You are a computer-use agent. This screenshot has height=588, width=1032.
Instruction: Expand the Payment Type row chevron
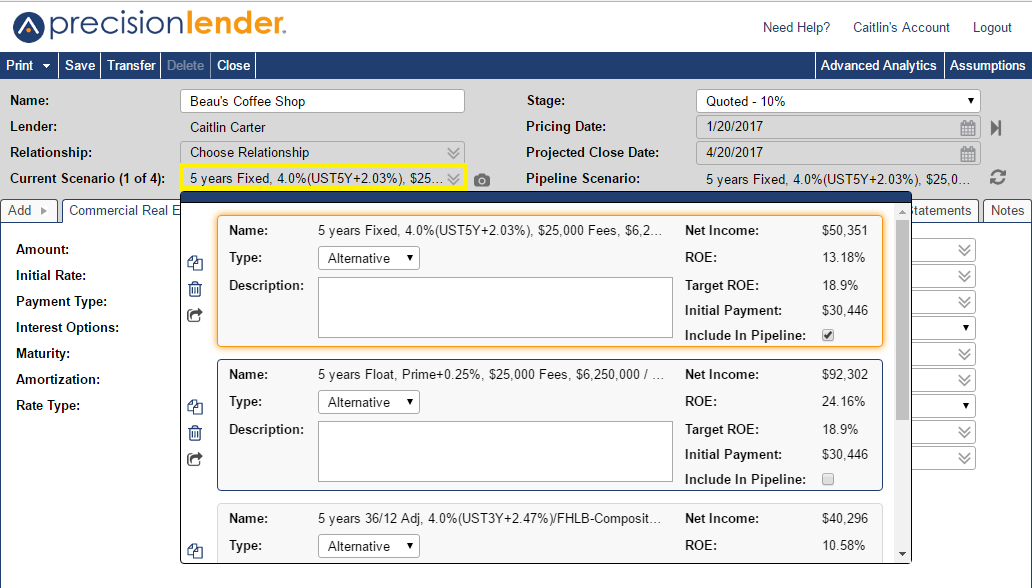click(964, 302)
